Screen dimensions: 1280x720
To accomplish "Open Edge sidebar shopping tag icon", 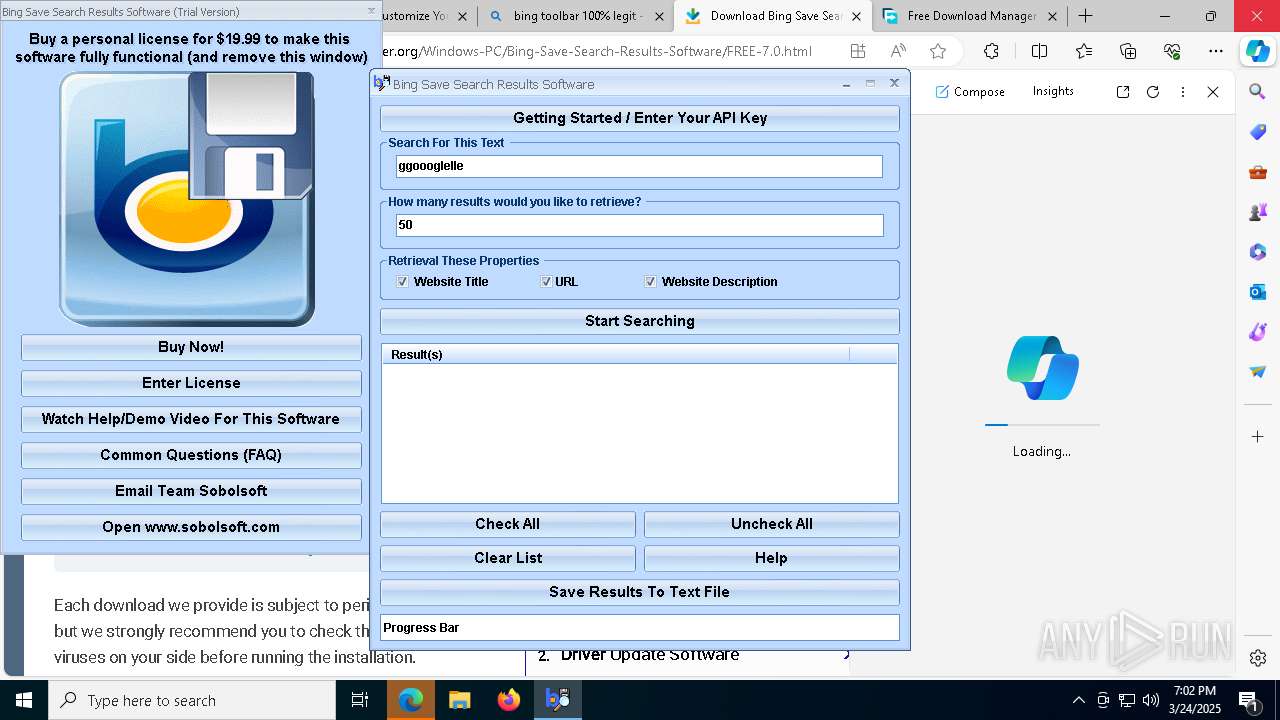I will tap(1258, 132).
